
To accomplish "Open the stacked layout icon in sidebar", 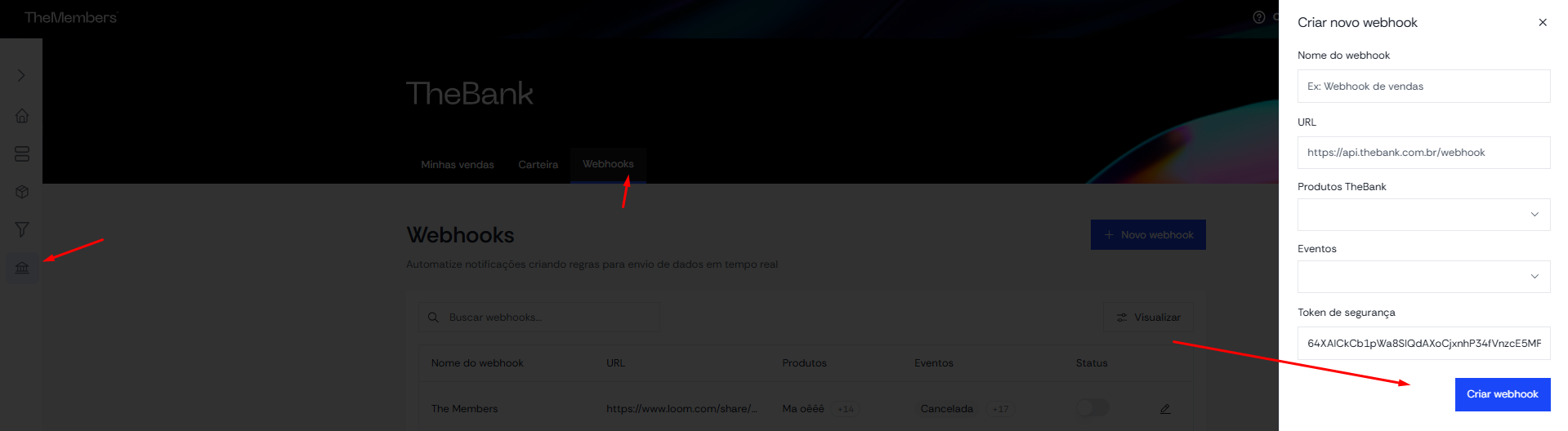I will click(22, 153).
